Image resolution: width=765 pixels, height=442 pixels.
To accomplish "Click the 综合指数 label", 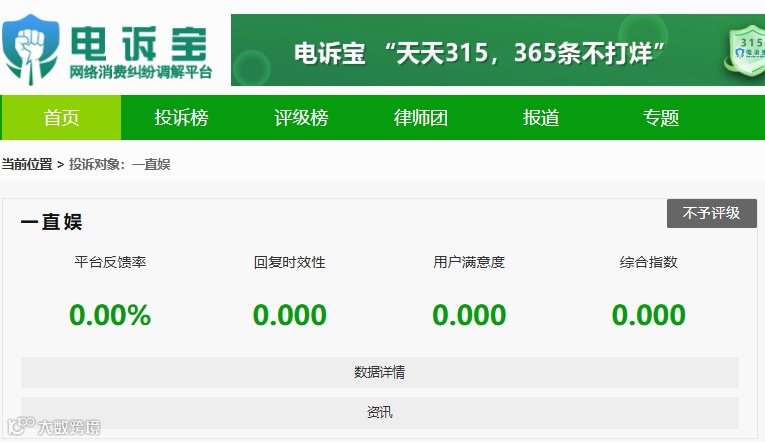I will [648, 262].
